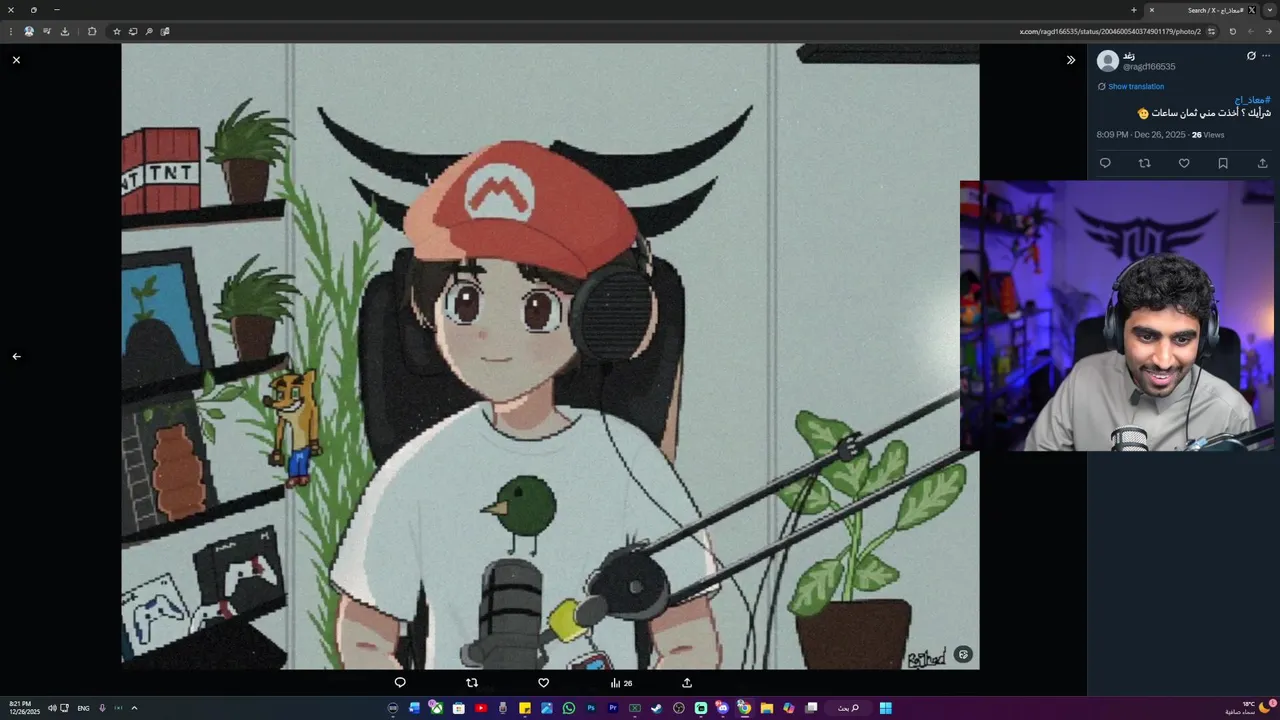
Task: Click the tweet author's avatar
Action: [x=1108, y=61]
